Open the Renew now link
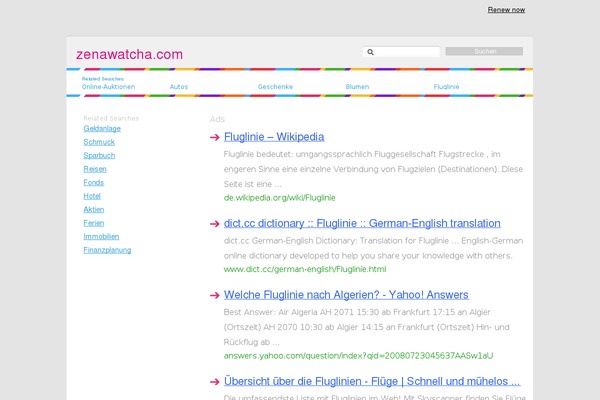Viewport: 600px width, 400px height. [506, 10]
